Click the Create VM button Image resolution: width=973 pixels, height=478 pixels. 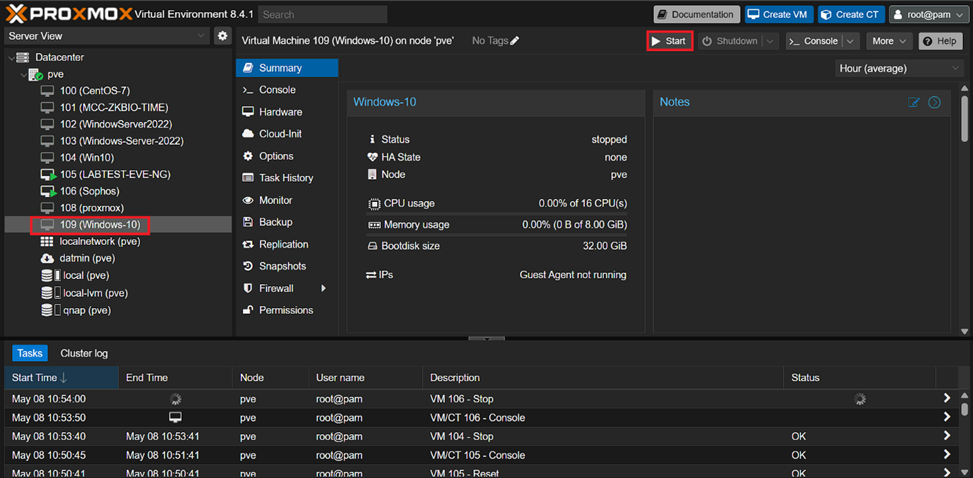(x=777, y=14)
